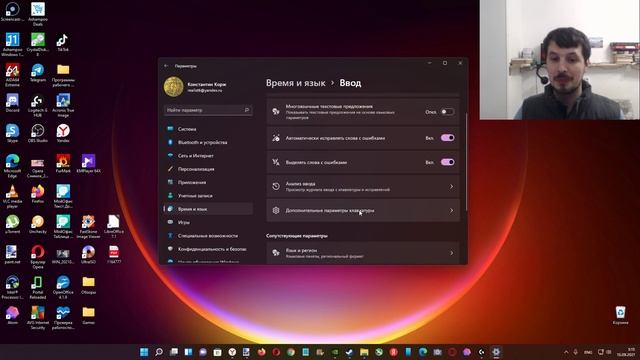Screen dimensions: 640x360
Task: Open Система in Settings sidebar
Action: (208, 129)
